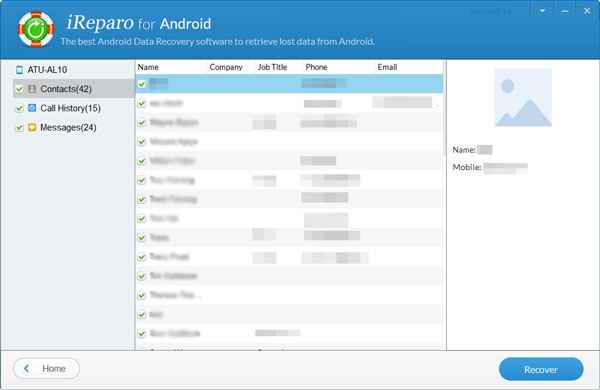The image size is (600, 390).
Task: Uncheck the highlighted first contact row checkbox
Action: point(142,84)
